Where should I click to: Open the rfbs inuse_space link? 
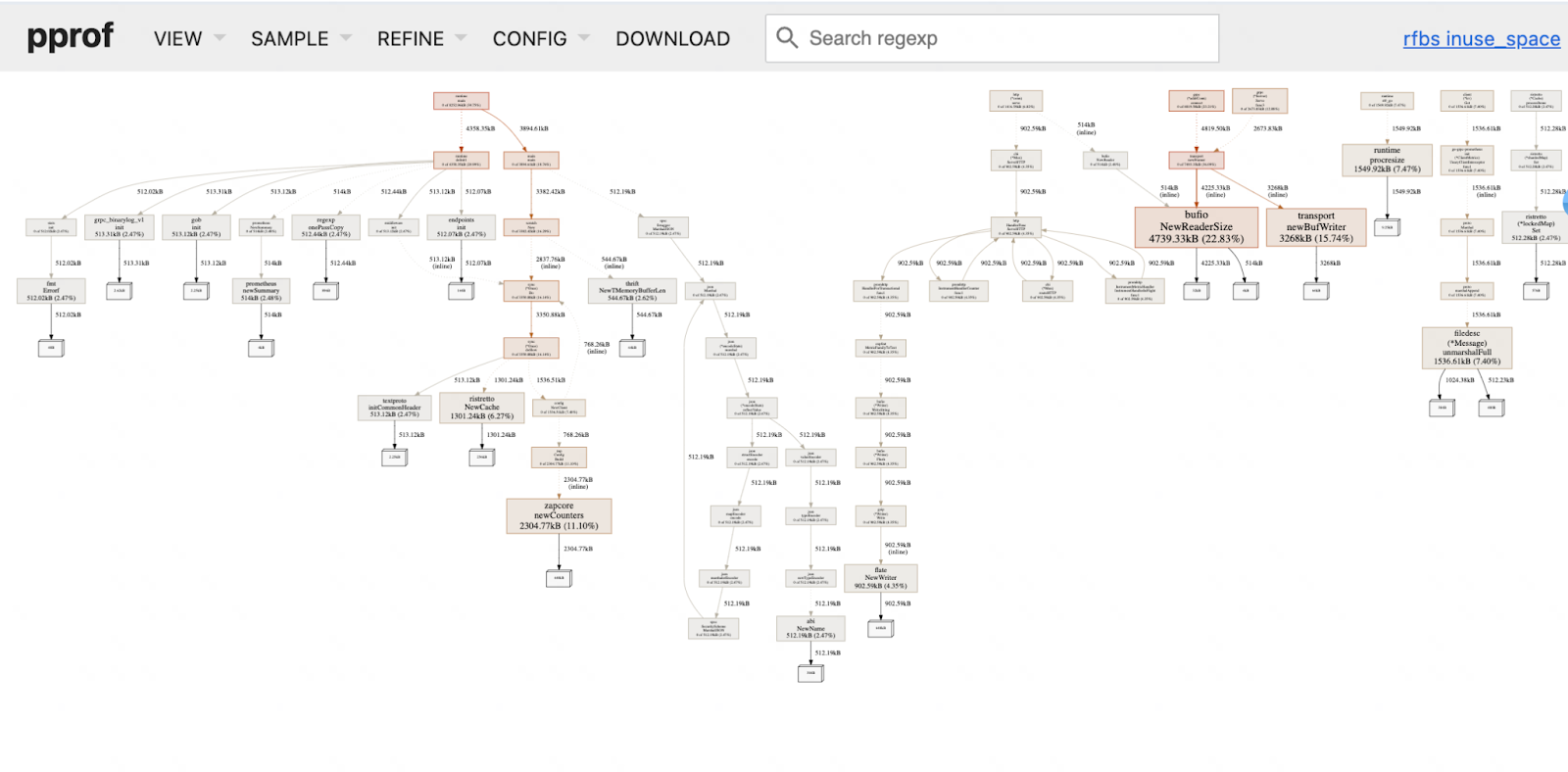[x=1481, y=39]
